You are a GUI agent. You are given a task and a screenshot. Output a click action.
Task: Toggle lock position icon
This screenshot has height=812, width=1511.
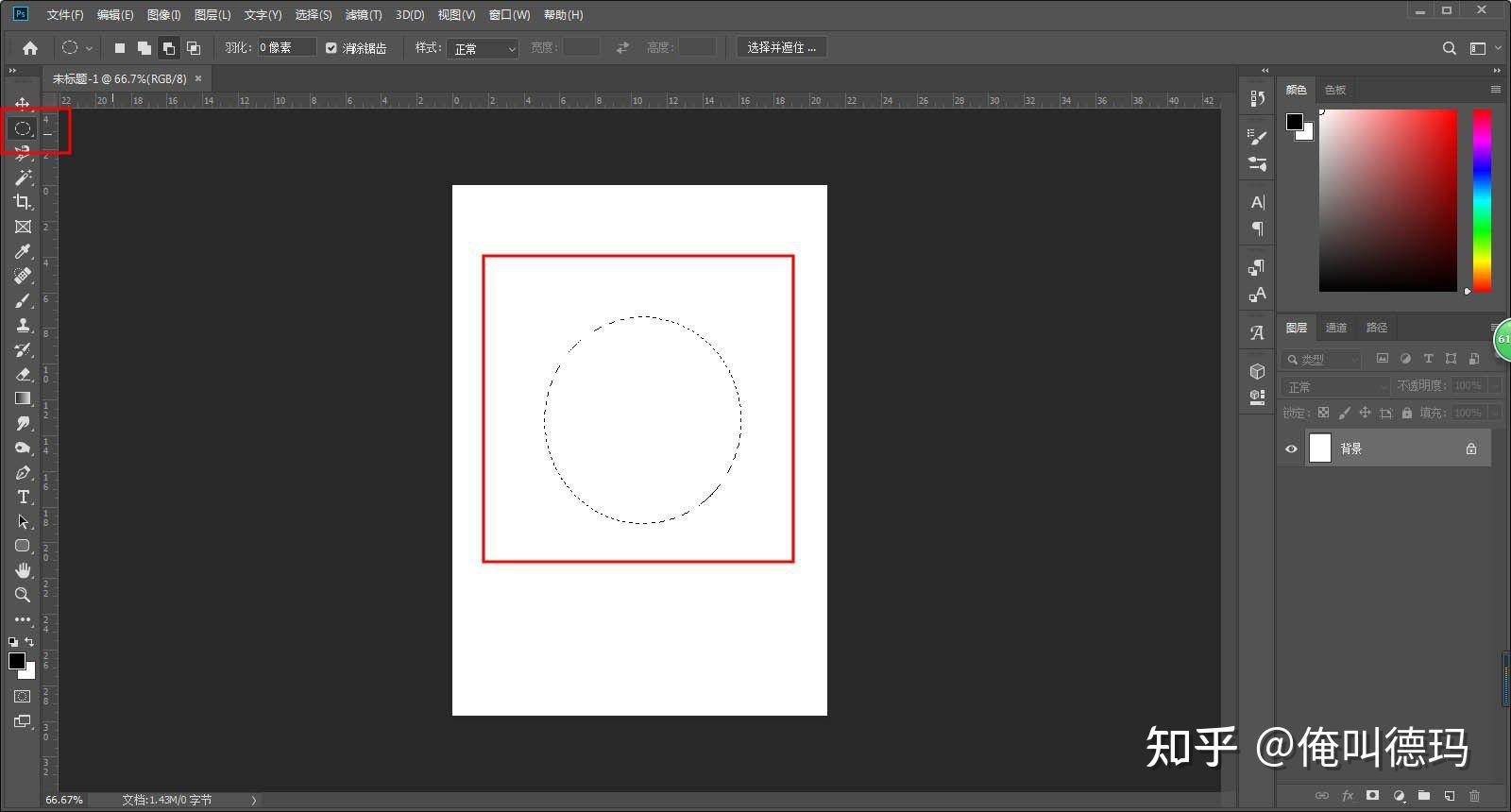(x=1365, y=413)
